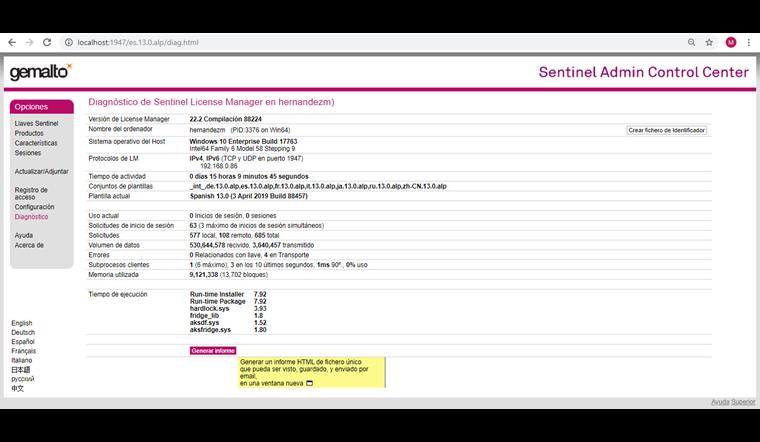Click the Generar informe button

point(213,350)
